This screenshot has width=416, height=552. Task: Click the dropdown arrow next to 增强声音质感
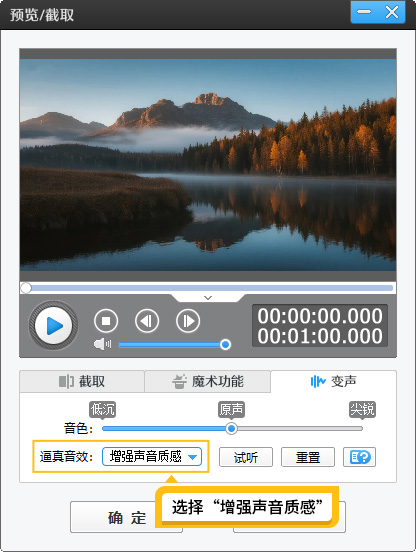(x=192, y=457)
